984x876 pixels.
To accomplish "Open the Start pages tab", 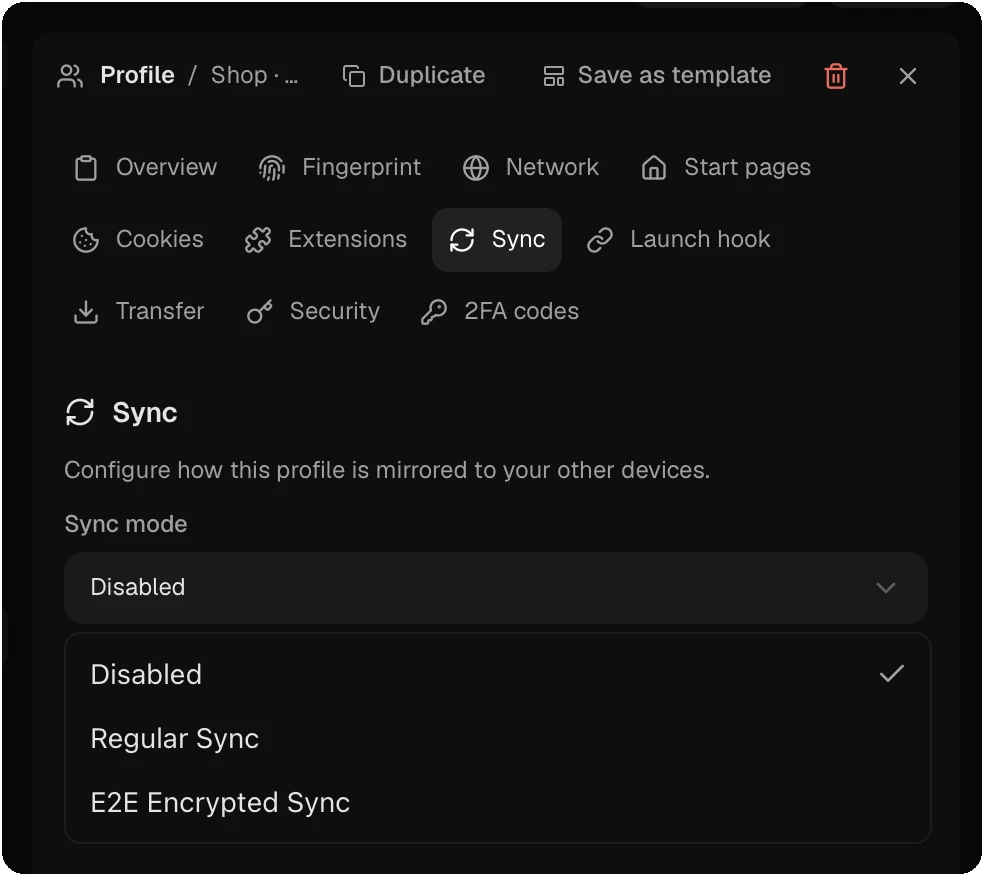I will pos(725,168).
